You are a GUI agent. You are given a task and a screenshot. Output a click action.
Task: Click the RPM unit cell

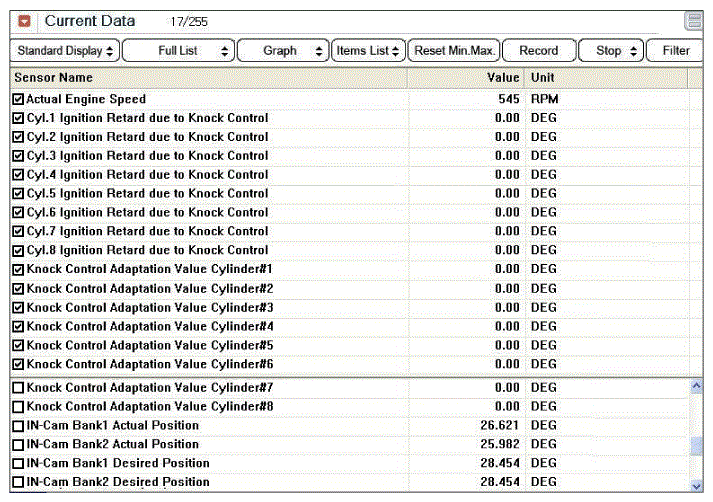click(x=544, y=99)
